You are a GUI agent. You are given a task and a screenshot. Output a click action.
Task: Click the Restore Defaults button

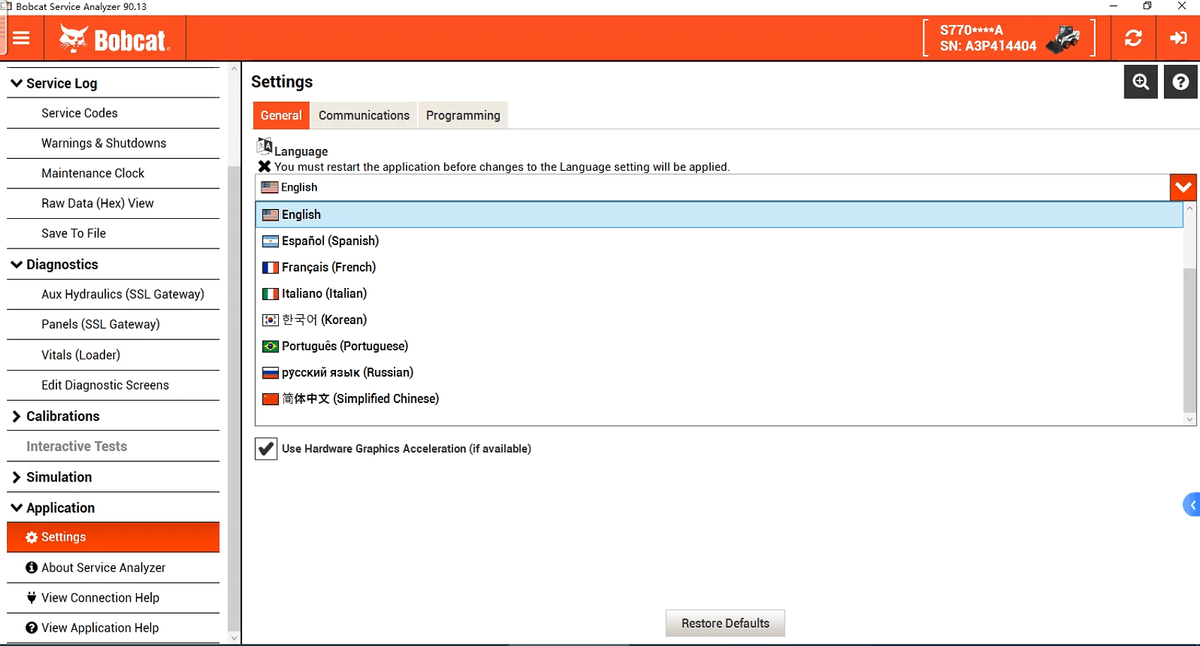point(725,623)
